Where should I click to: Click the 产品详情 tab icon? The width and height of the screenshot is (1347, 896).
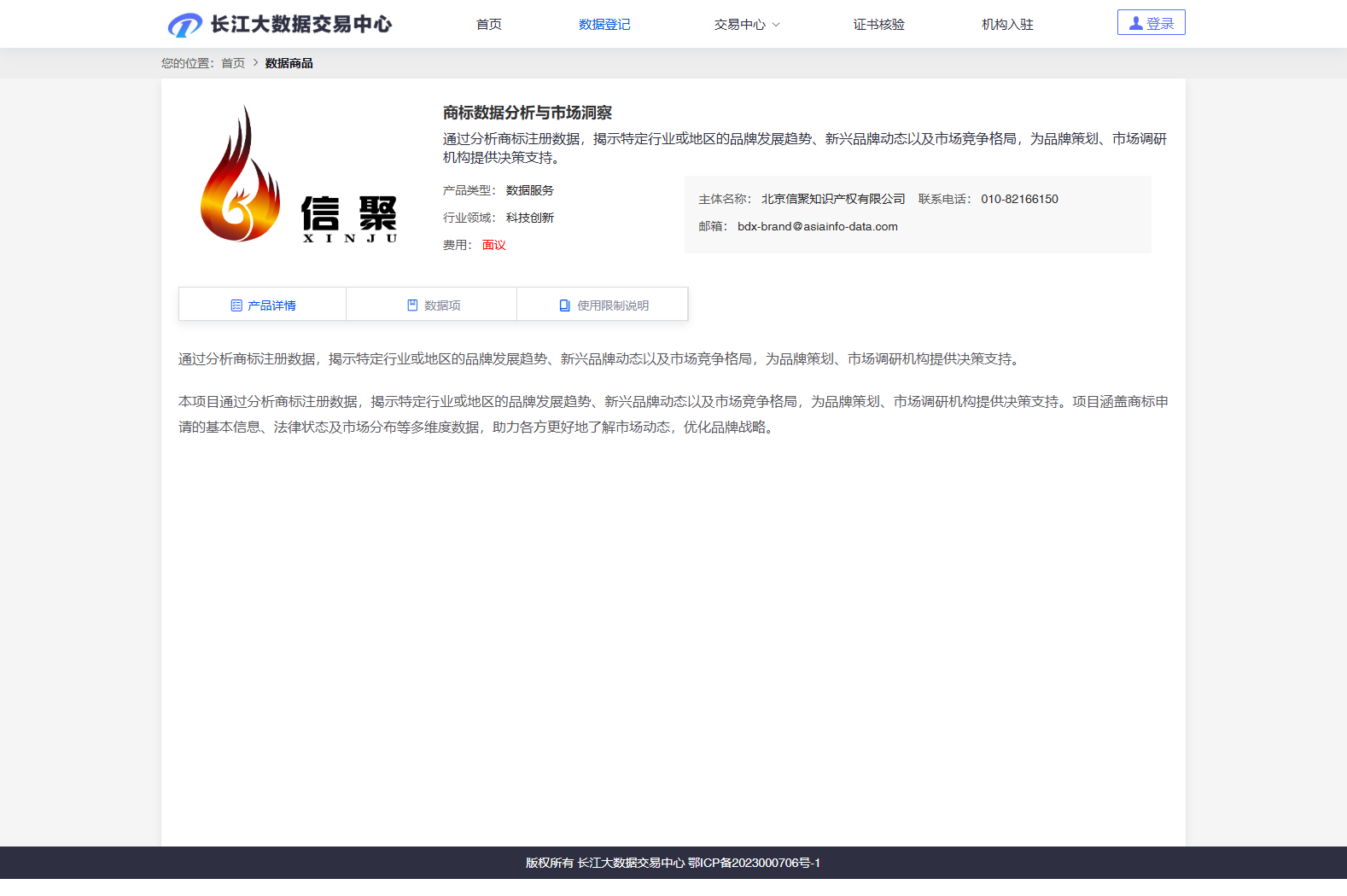(x=236, y=305)
